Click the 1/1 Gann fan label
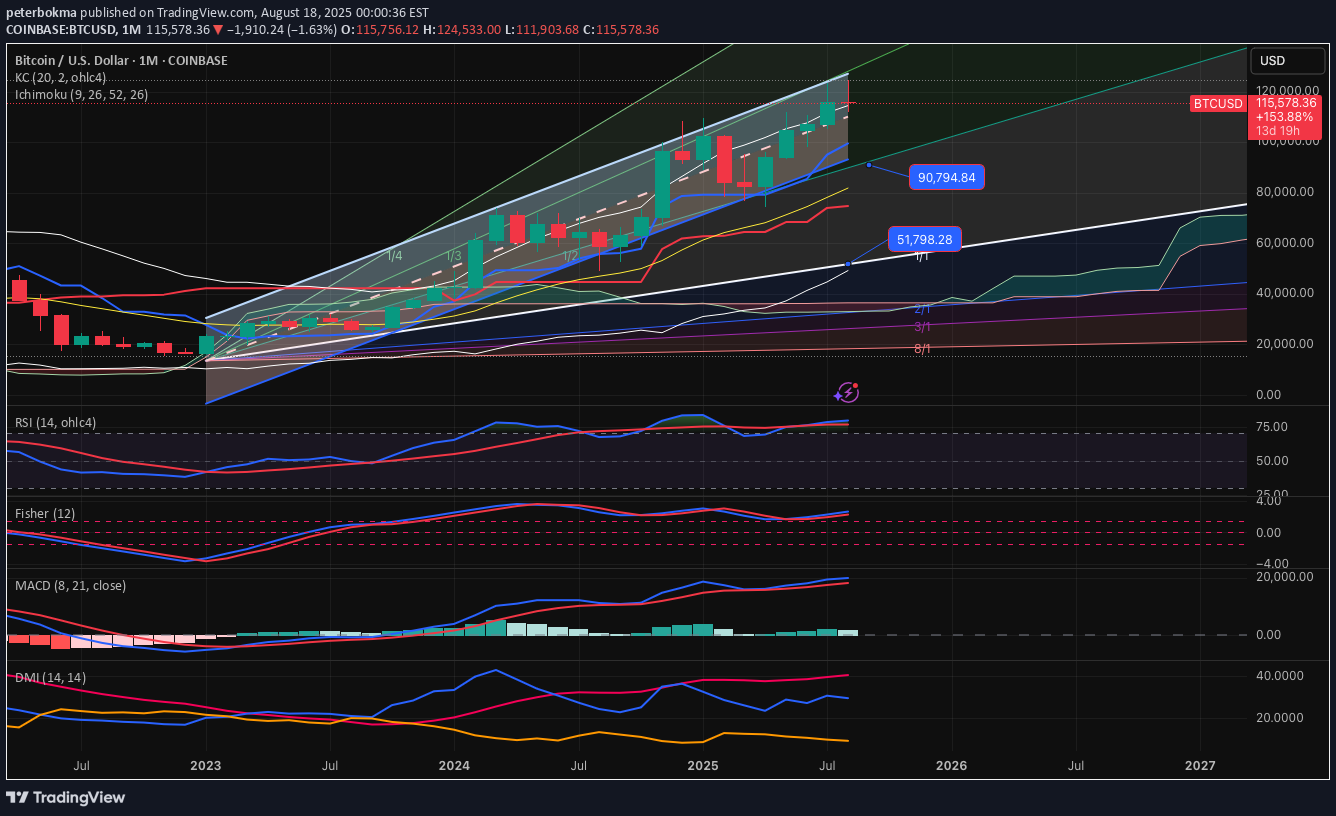 tap(922, 257)
